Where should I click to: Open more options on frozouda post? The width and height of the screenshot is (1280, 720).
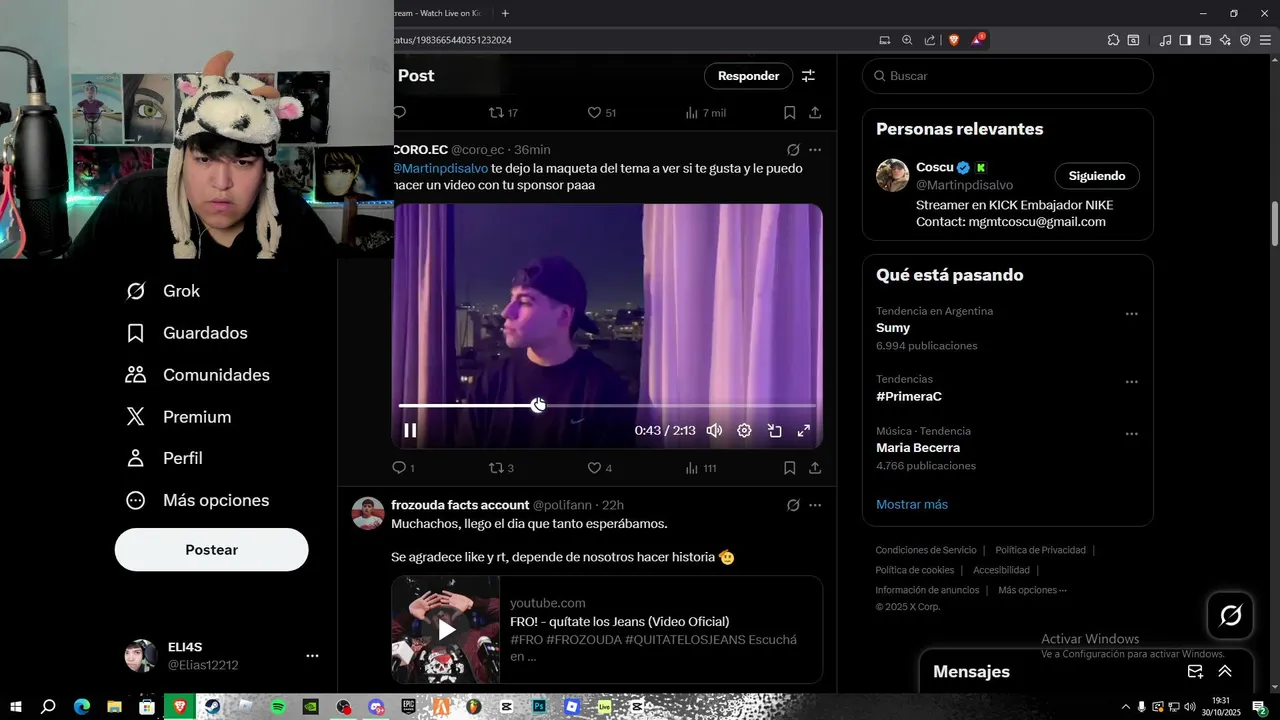815,505
